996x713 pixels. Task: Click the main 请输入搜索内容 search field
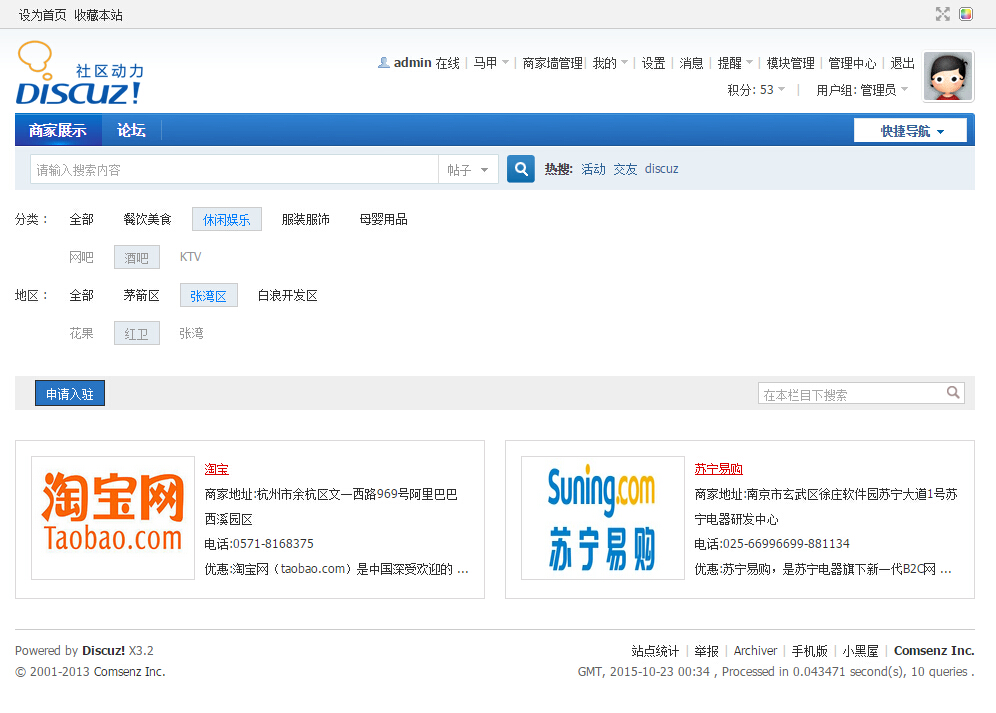pyautogui.click(x=234, y=170)
